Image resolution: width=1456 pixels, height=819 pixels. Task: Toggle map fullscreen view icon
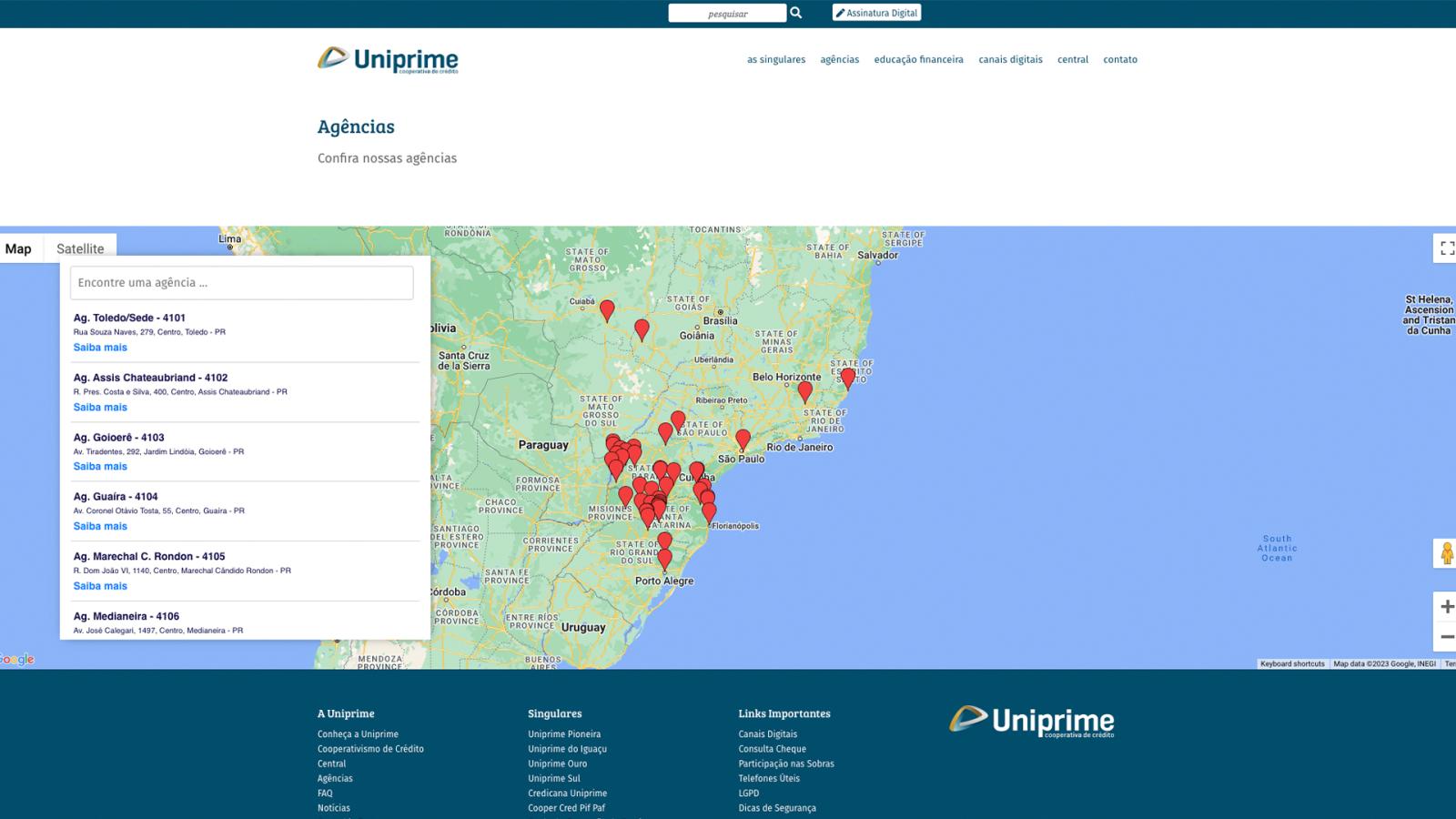(1447, 248)
